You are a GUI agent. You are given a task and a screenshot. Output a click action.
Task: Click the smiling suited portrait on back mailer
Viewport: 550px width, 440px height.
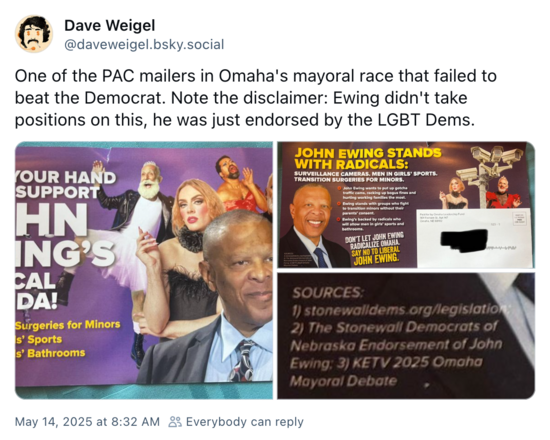[x=312, y=225]
